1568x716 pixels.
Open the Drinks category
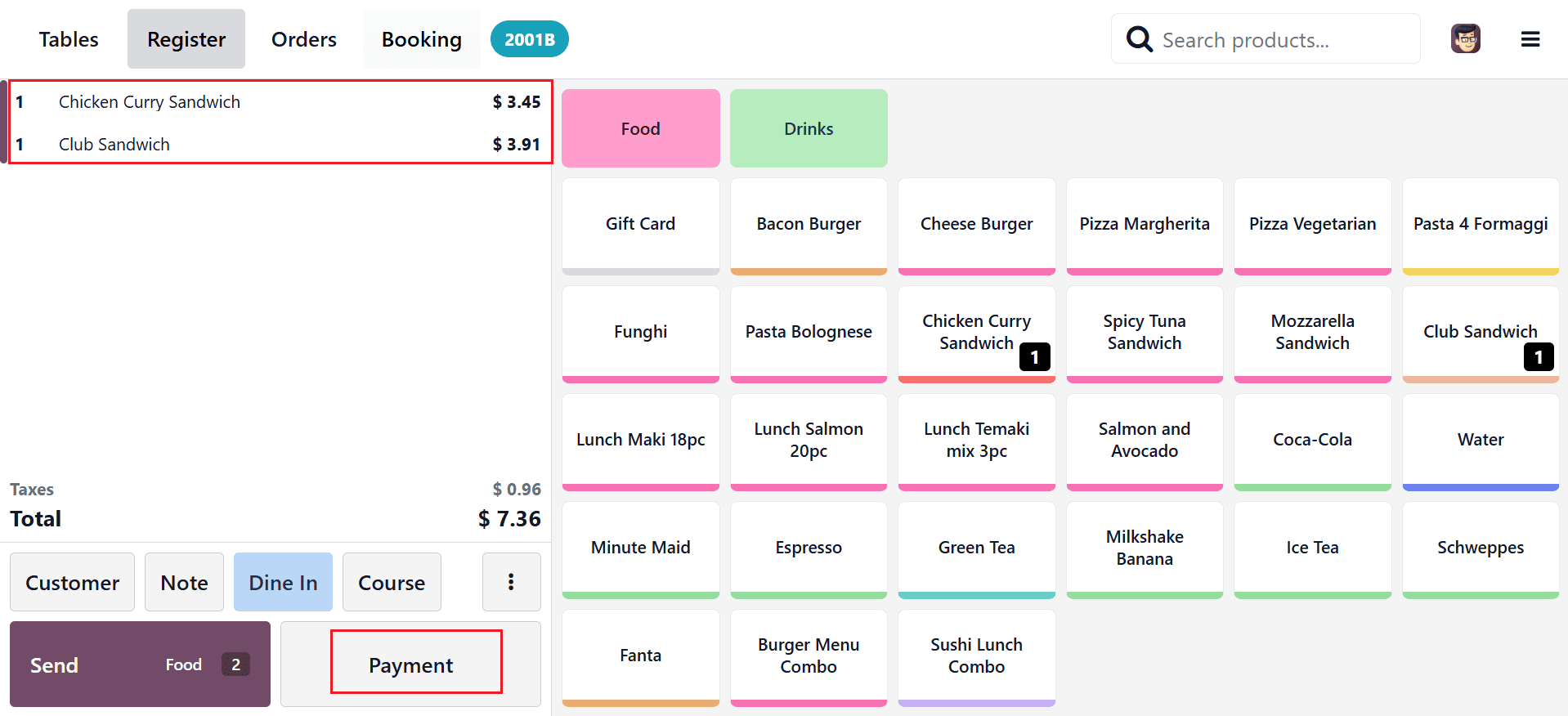click(x=808, y=128)
